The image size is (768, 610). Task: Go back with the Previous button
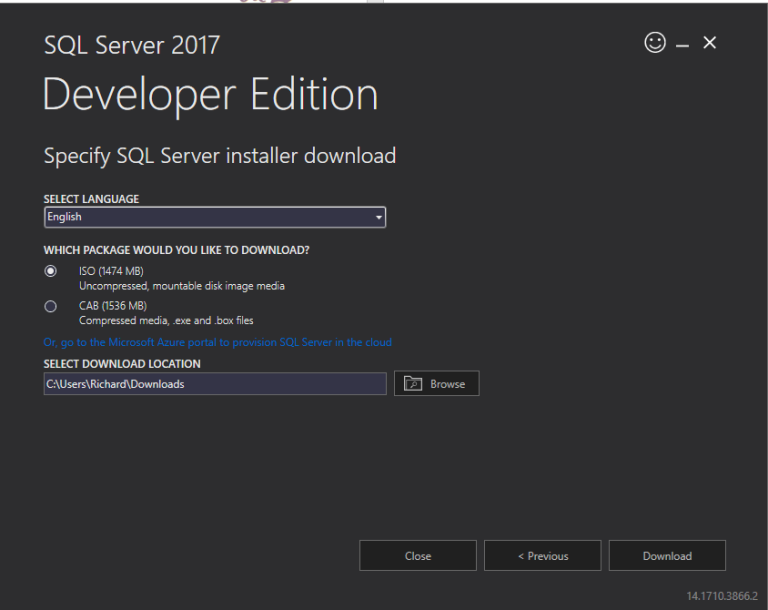coord(542,556)
